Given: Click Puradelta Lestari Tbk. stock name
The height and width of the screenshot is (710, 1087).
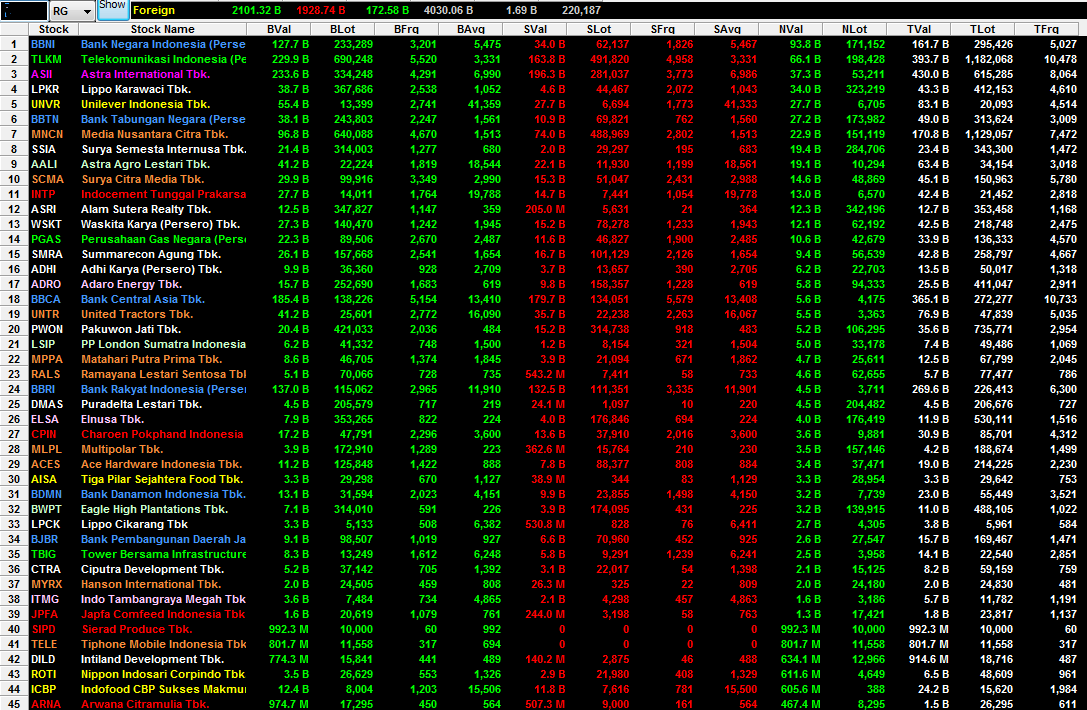Looking at the screenshot, I should (141, 404).
